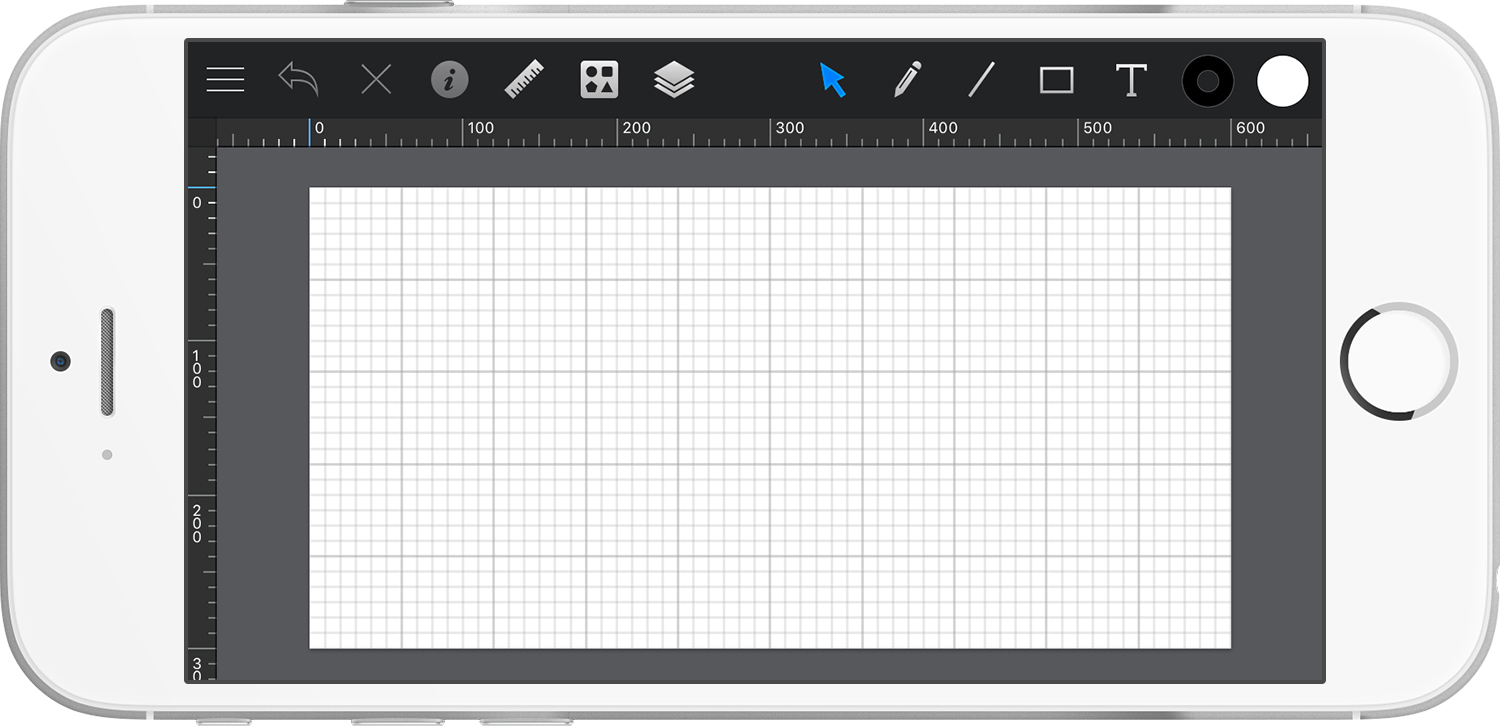This screenshot has width=1500, height=726.
Task: Click the 100 mark on horizontal ruler
Action: coord(481,128)
